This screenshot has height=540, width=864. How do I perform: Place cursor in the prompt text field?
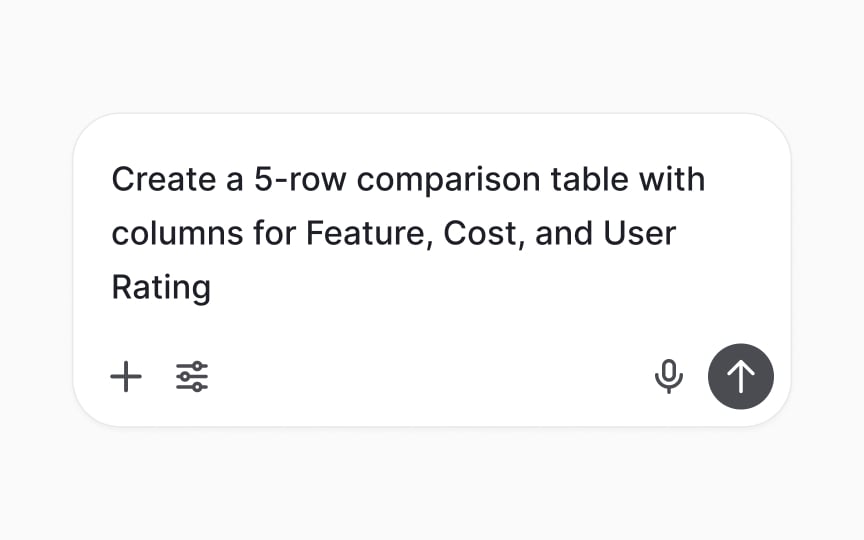point(408,233)
